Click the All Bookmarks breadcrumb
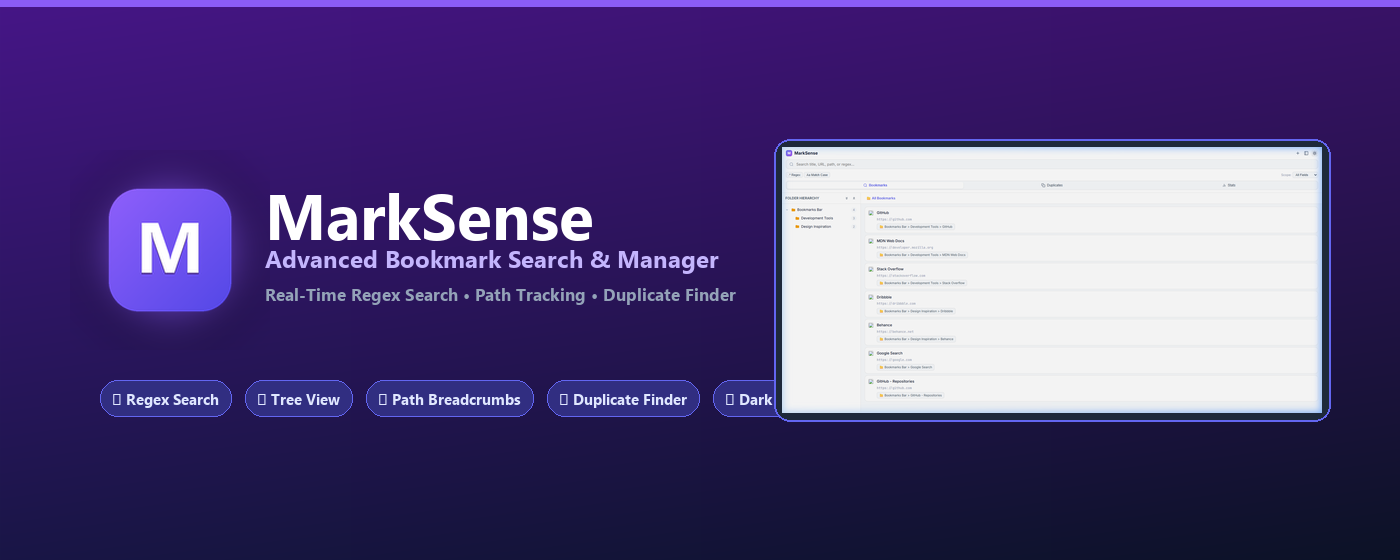The width and height of the screenshot is (1400, 560). click(881, 198)
